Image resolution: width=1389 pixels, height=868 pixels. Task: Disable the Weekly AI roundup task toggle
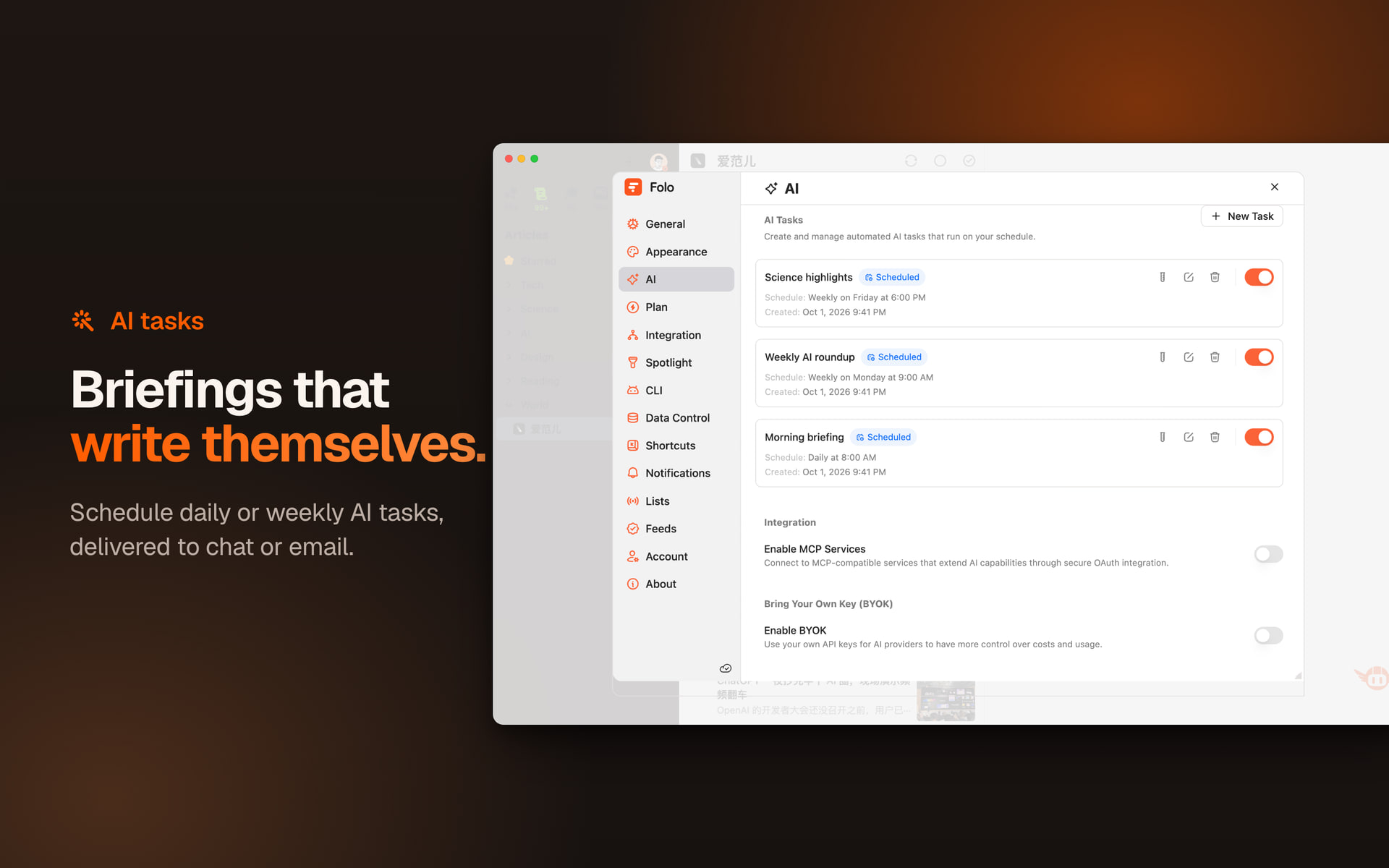(x=1259, y=357)
